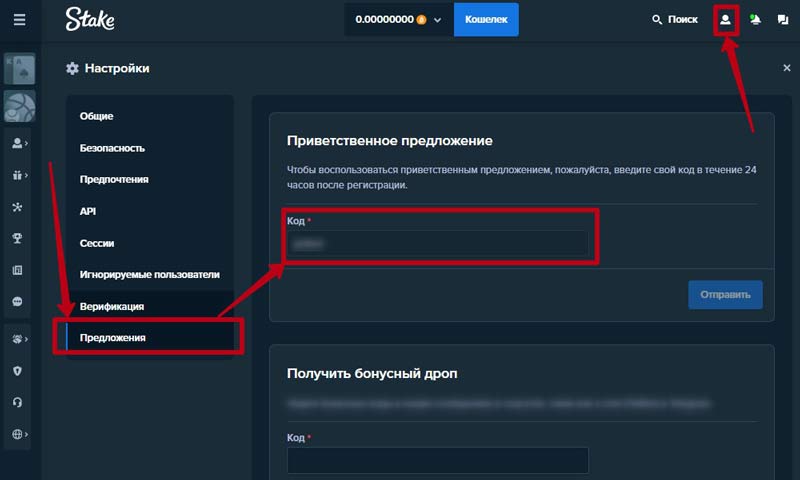
Task: Select the Общие settings tab
Action: 150,116
